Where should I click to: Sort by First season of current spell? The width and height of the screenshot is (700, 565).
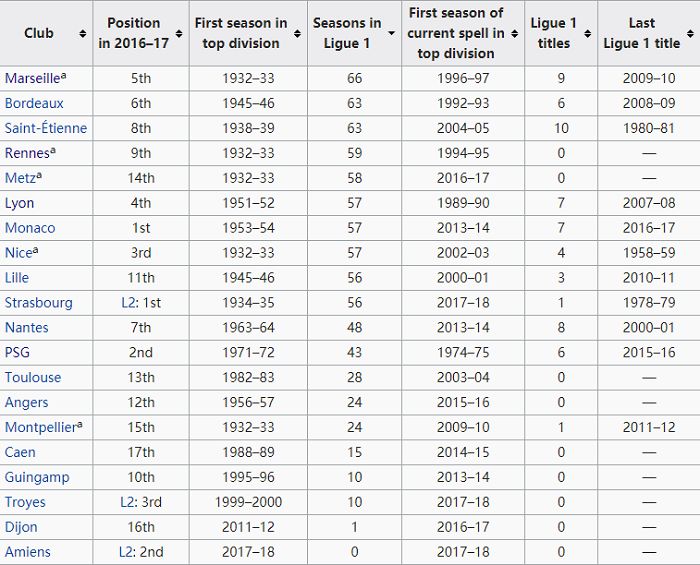515,33
